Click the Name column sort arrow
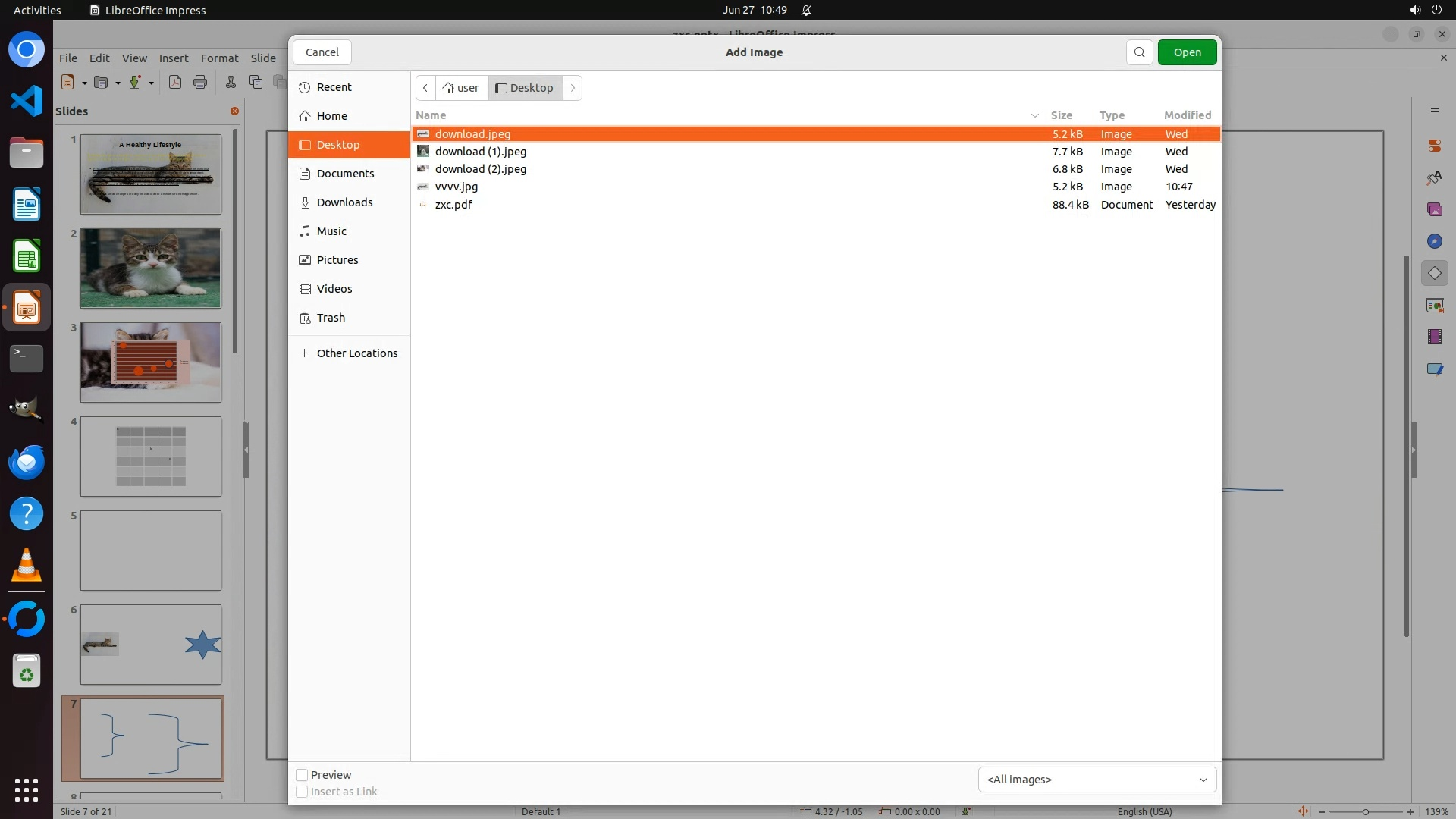The width and height of the screenshot is (1456, 819). (x=1034, y=115)
